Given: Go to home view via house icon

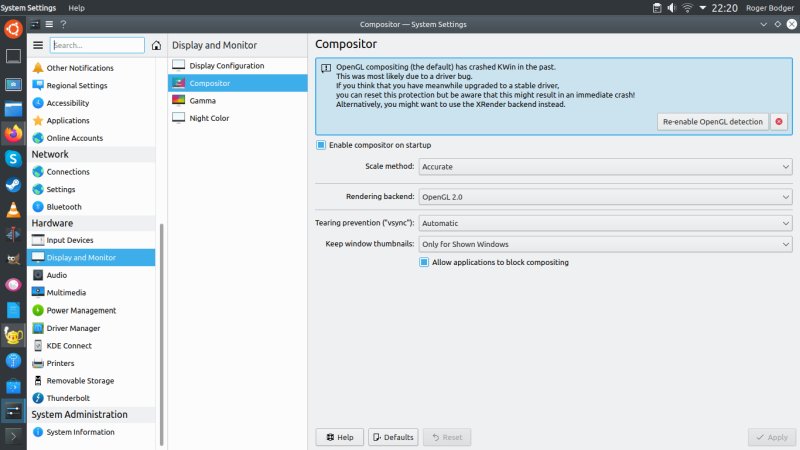Looking at the screenshot, I should point(156,45).
